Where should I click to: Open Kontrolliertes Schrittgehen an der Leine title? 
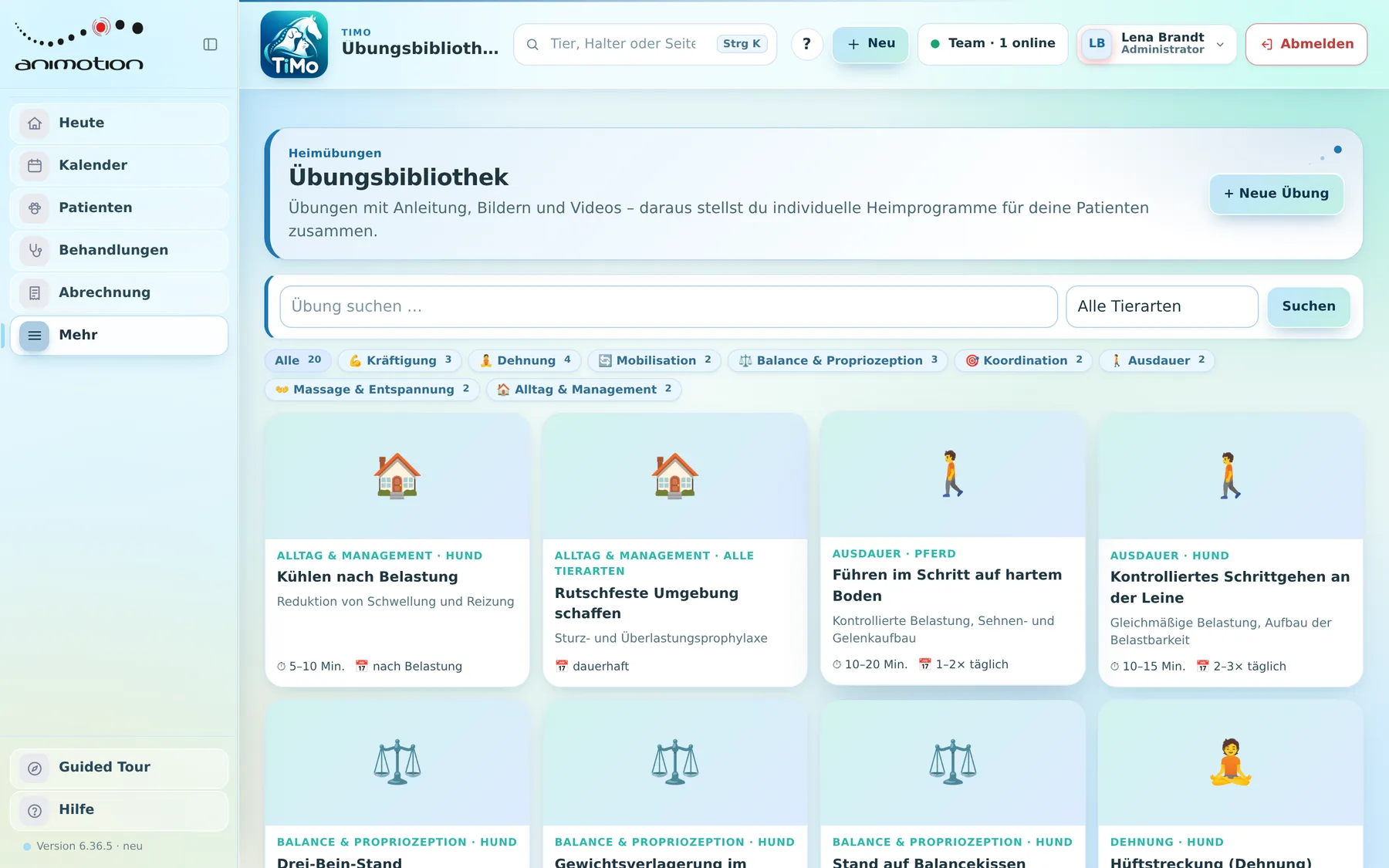point(1230,588)
